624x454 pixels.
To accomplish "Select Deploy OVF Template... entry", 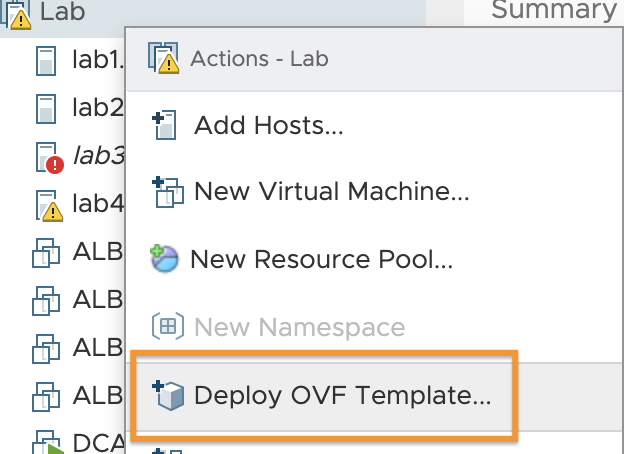I will (342, 395).
